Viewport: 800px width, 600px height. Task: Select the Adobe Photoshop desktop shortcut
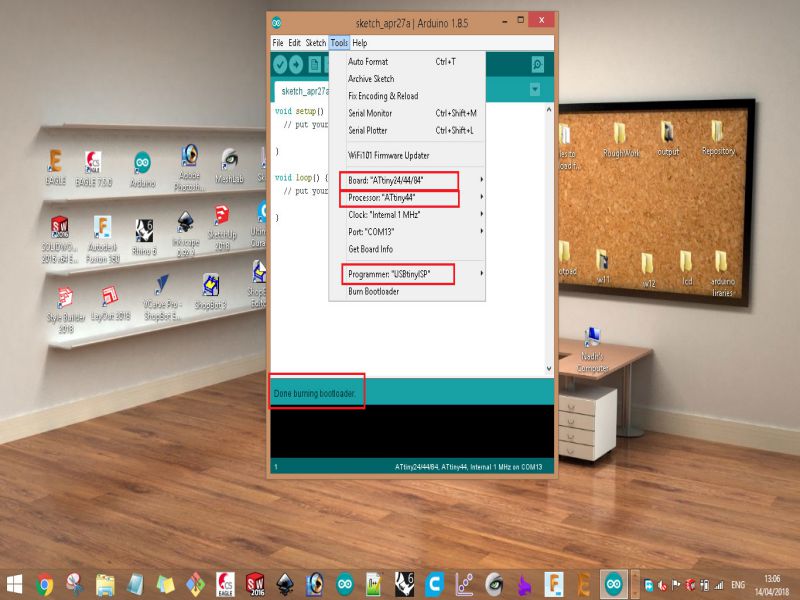point(189,168)
